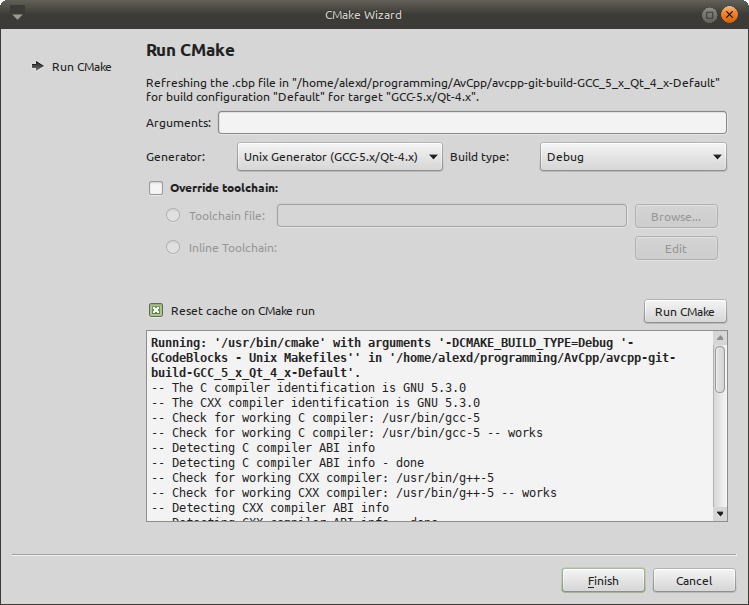Focus the Arguments input field
The width and height of the screenshot is (749, 605).
click(x=472, y=123)
